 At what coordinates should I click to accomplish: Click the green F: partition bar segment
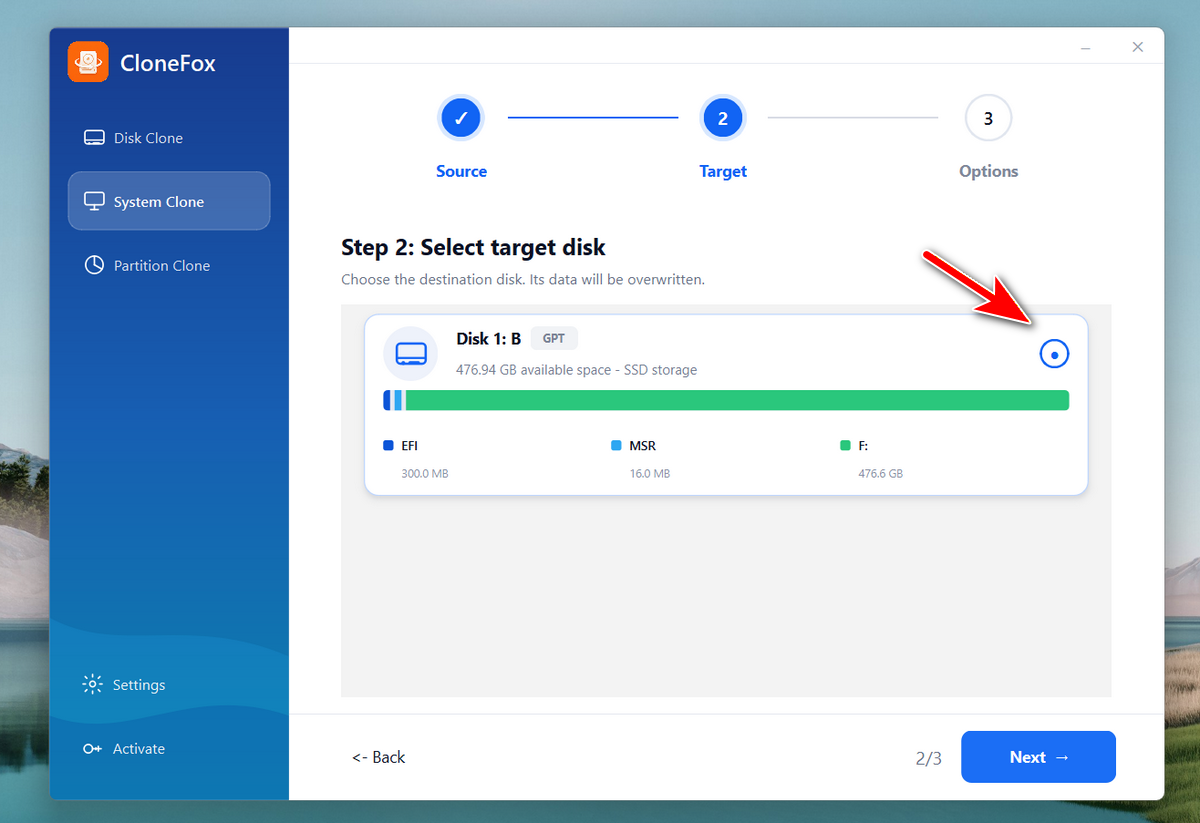(x=737, y=400)
